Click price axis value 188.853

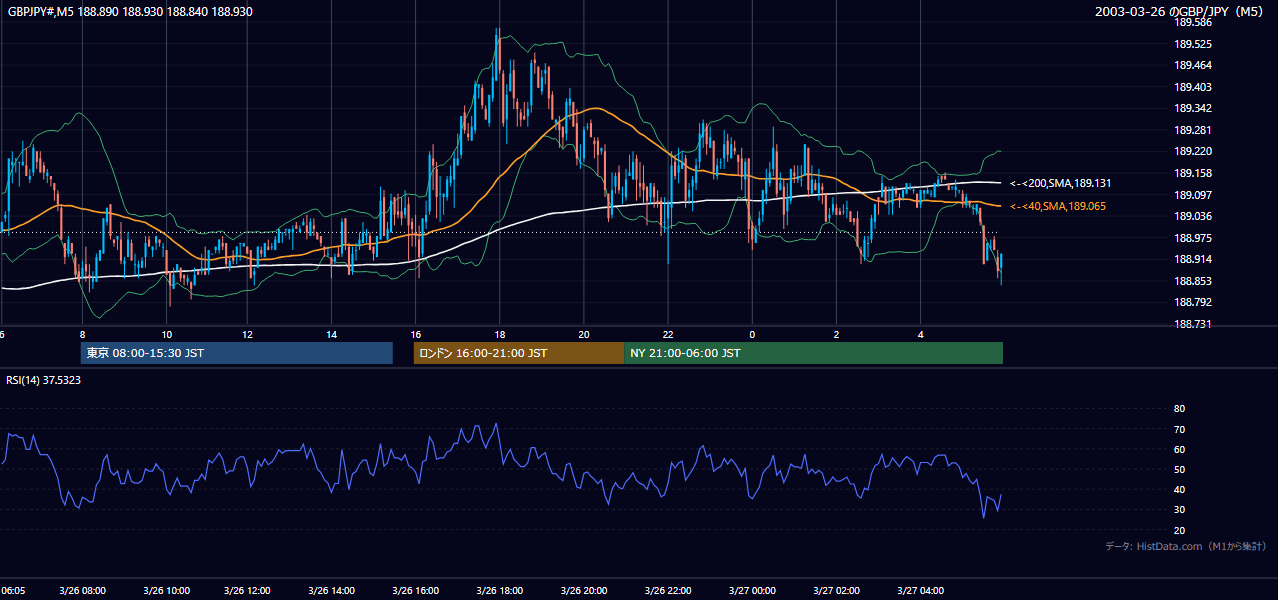tap(1192, 281)
